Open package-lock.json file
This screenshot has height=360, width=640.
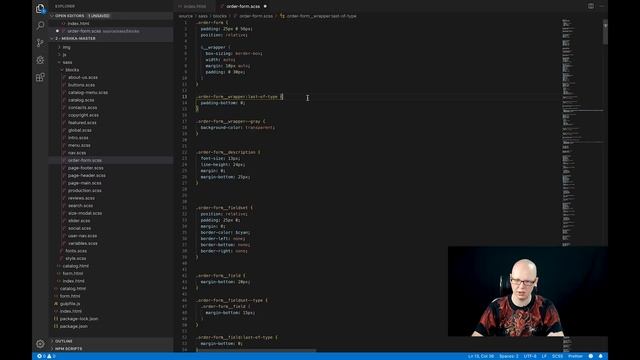(x=78, y=319)
